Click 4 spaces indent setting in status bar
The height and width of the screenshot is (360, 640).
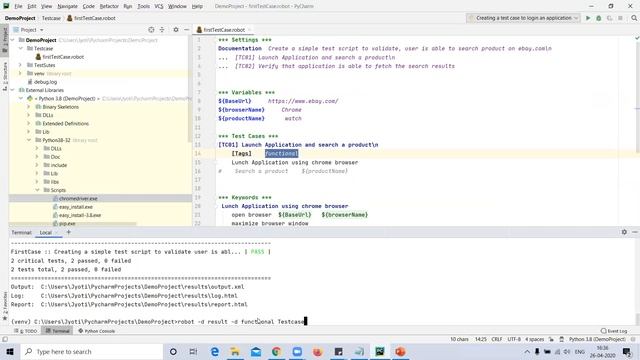(534, 339)
